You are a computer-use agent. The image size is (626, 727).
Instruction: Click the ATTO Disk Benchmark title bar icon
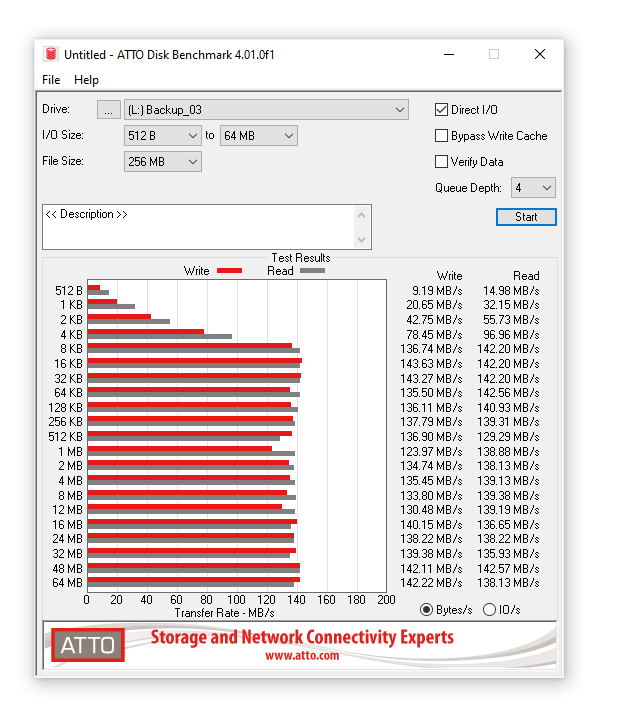[x=51, y=54]
